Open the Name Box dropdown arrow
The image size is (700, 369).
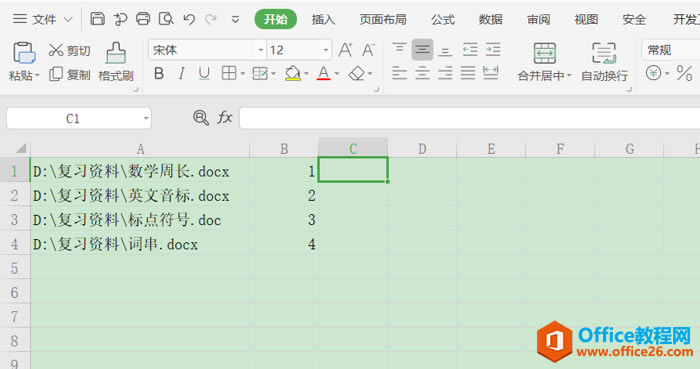coord(146,118)
